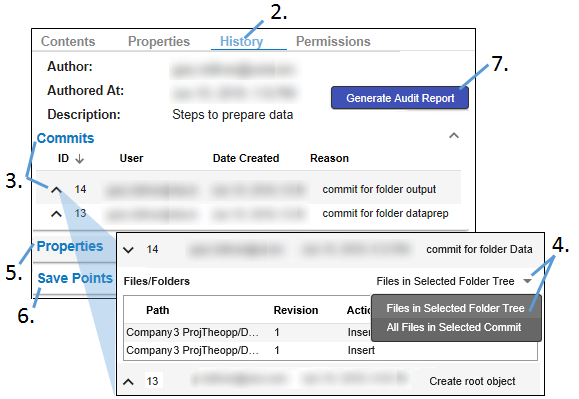Click the Generate Audit Report button

pyautogui.click(x=400, y=98)
